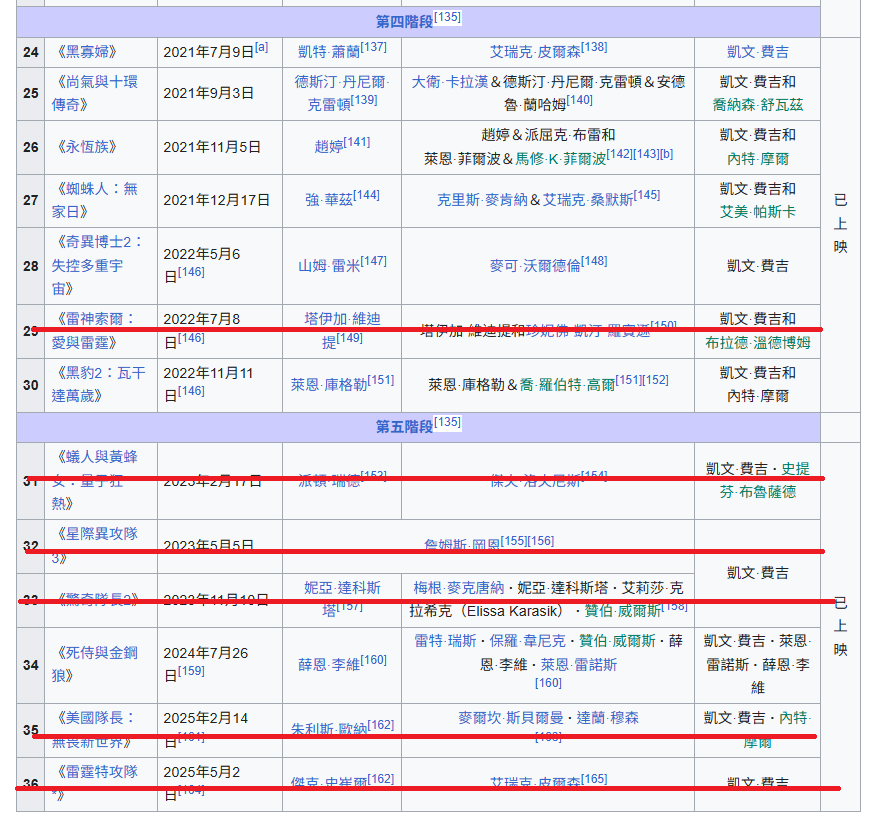Open producer link 艾美·帕斯卡
The image size is (894, 830).
click(x=758, y=212)
